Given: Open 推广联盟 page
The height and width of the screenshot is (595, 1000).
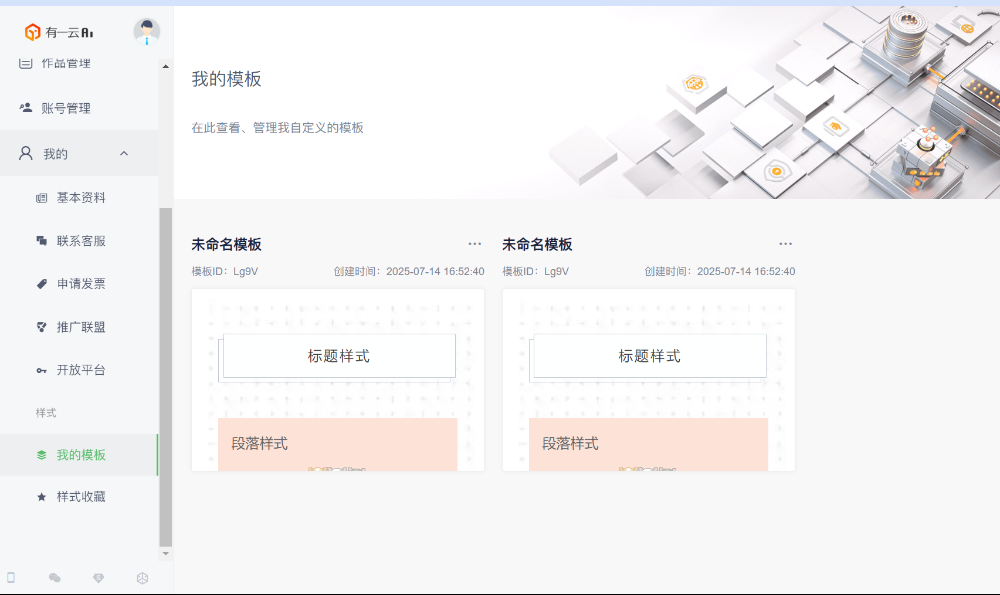Looking at the screenshot, I should (x=79, y=327).
